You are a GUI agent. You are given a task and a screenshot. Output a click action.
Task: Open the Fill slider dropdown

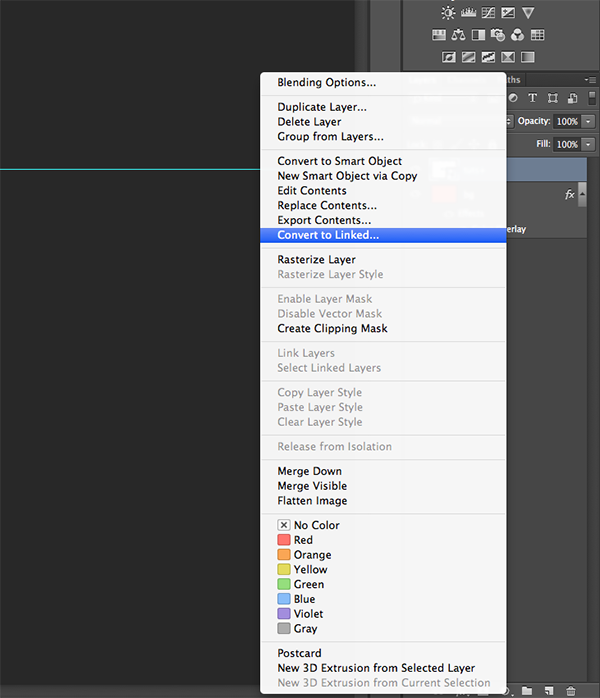point(588,144)
